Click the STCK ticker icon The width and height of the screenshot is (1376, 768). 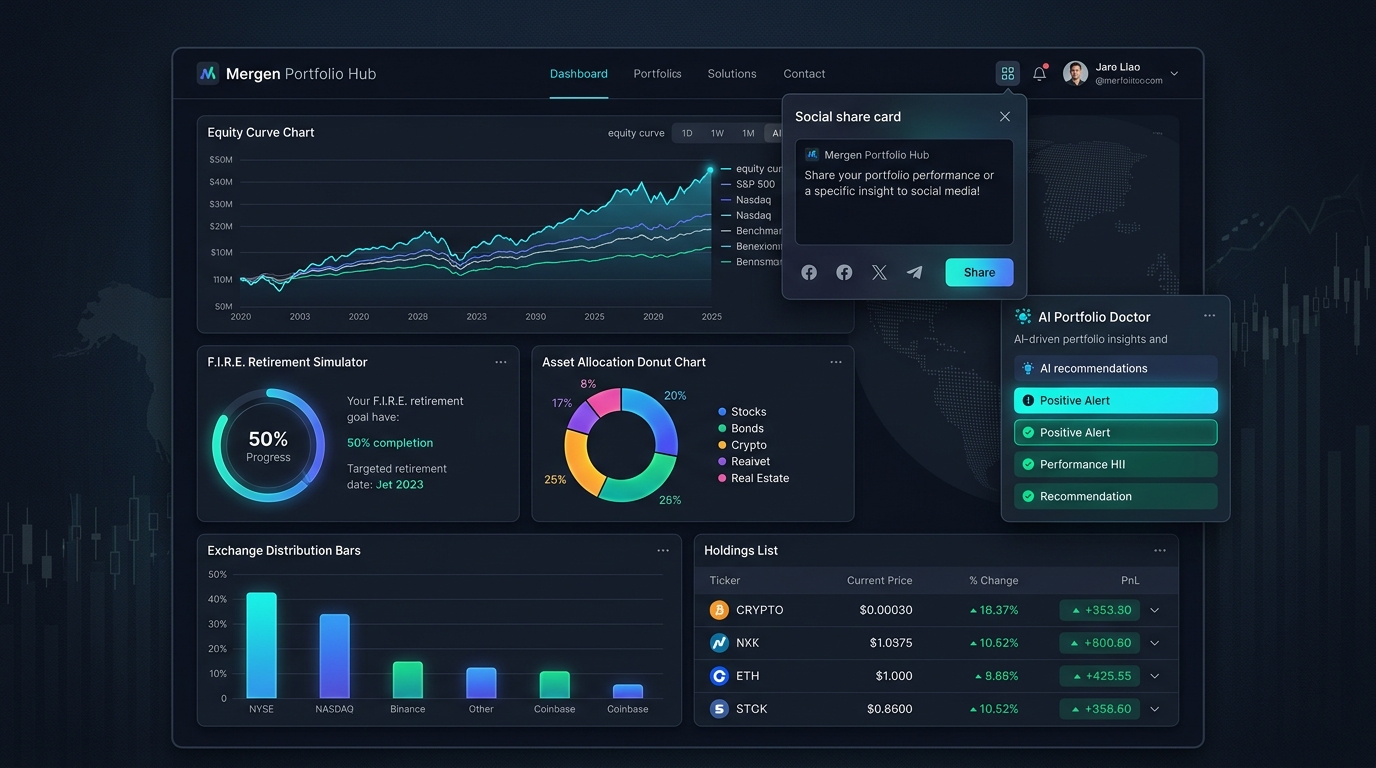tap(719, 709)
